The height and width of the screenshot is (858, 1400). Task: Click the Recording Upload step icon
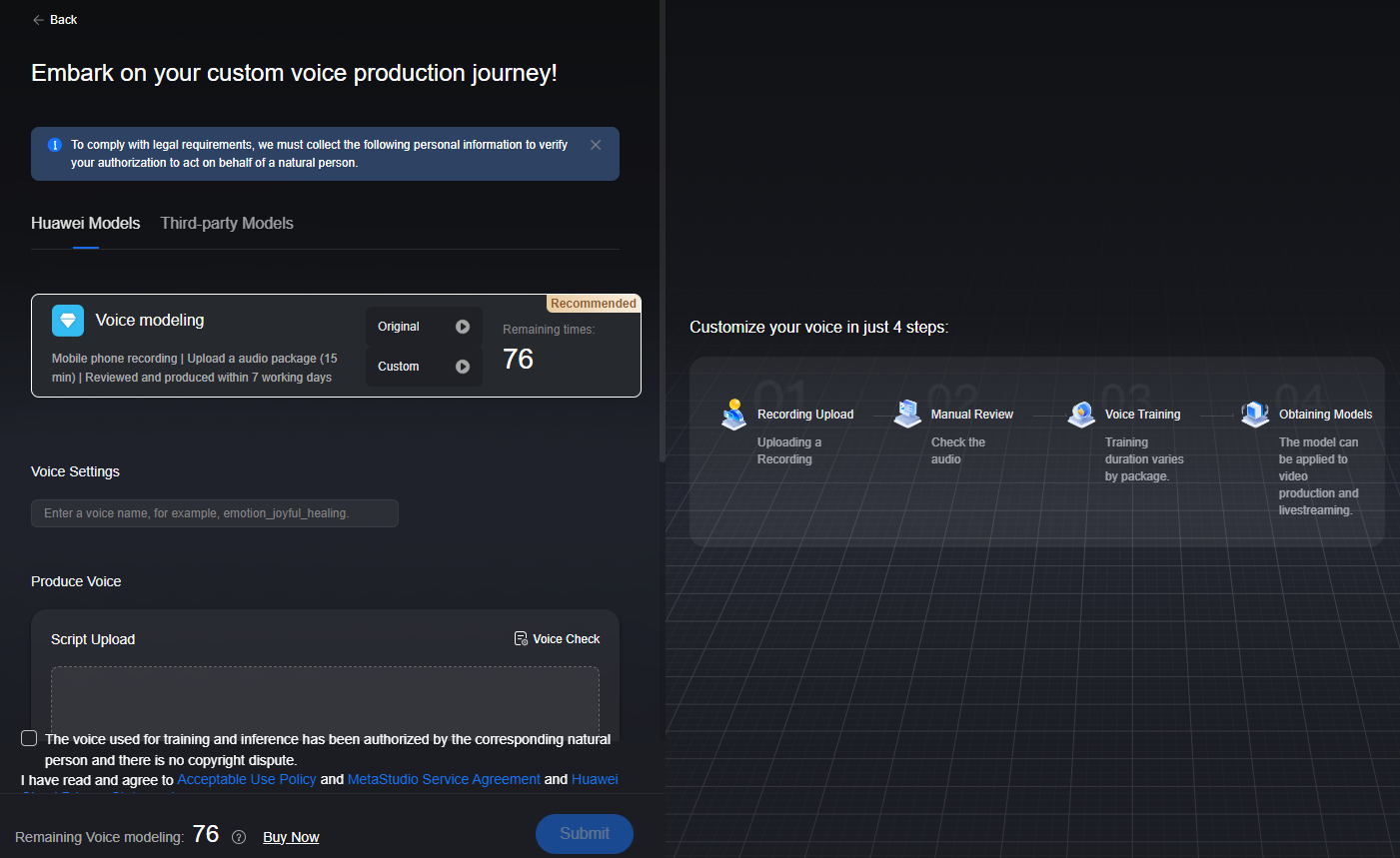pos(734,414)
